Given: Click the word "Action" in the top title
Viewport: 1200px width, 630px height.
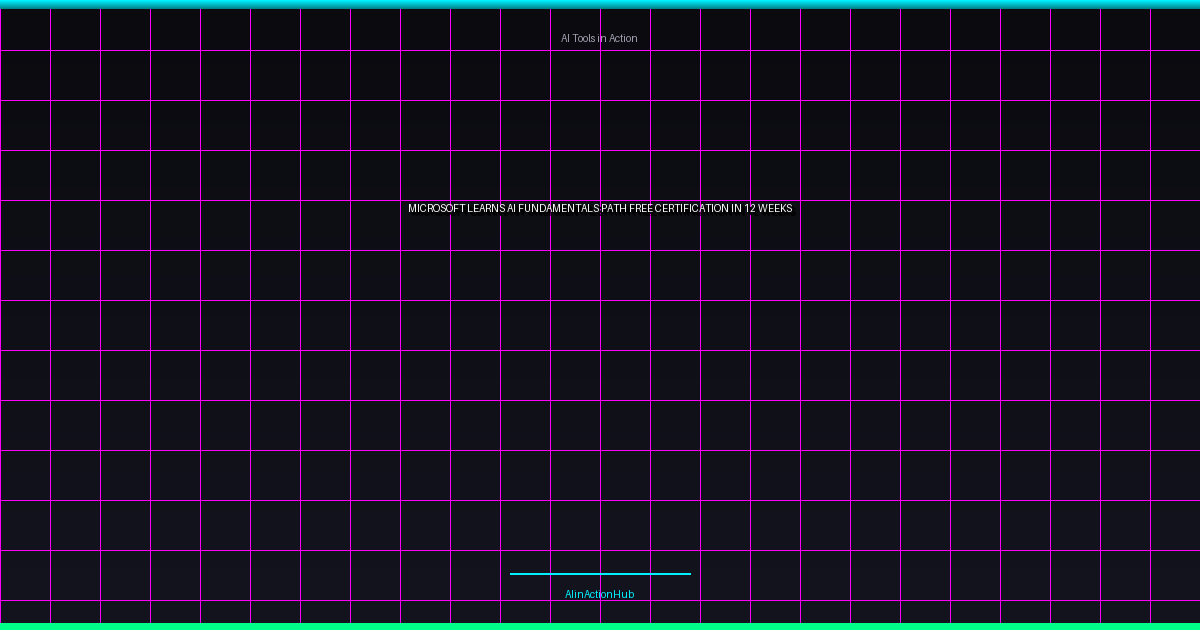Looking at the screenshot, I should click(x=621, y=38).
